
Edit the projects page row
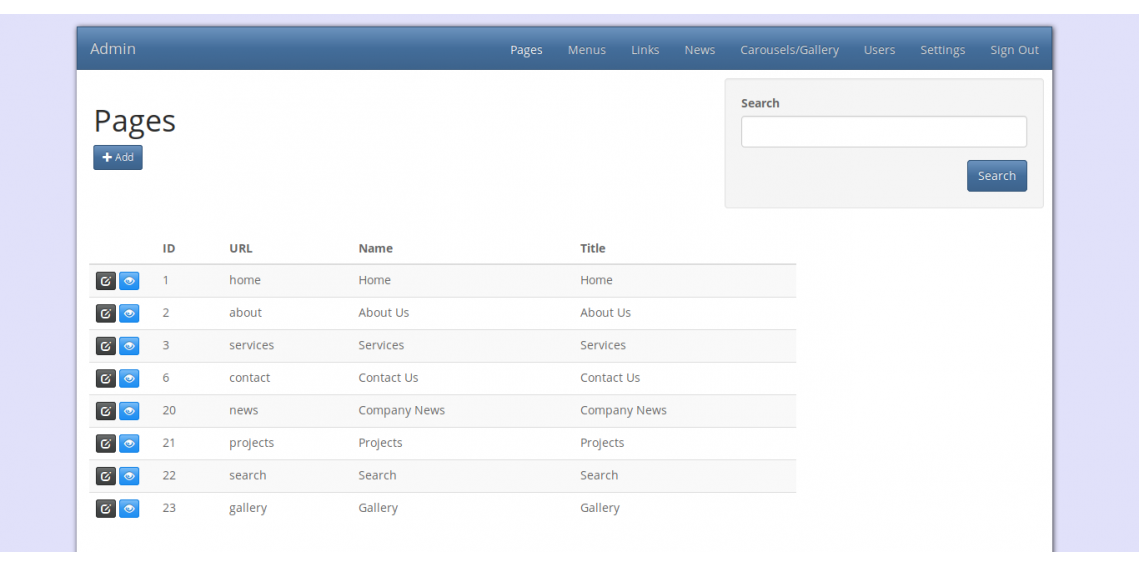click(x=106, y=443)
